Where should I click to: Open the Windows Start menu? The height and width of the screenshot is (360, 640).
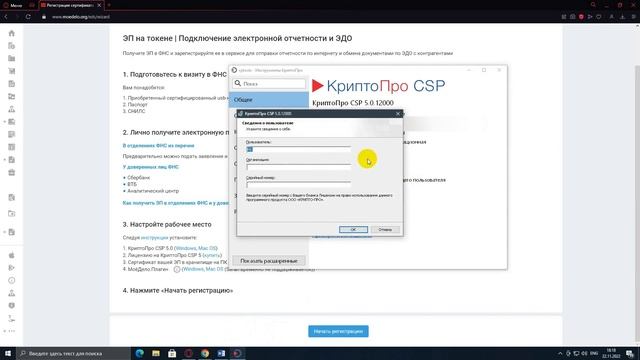(8, 353)
